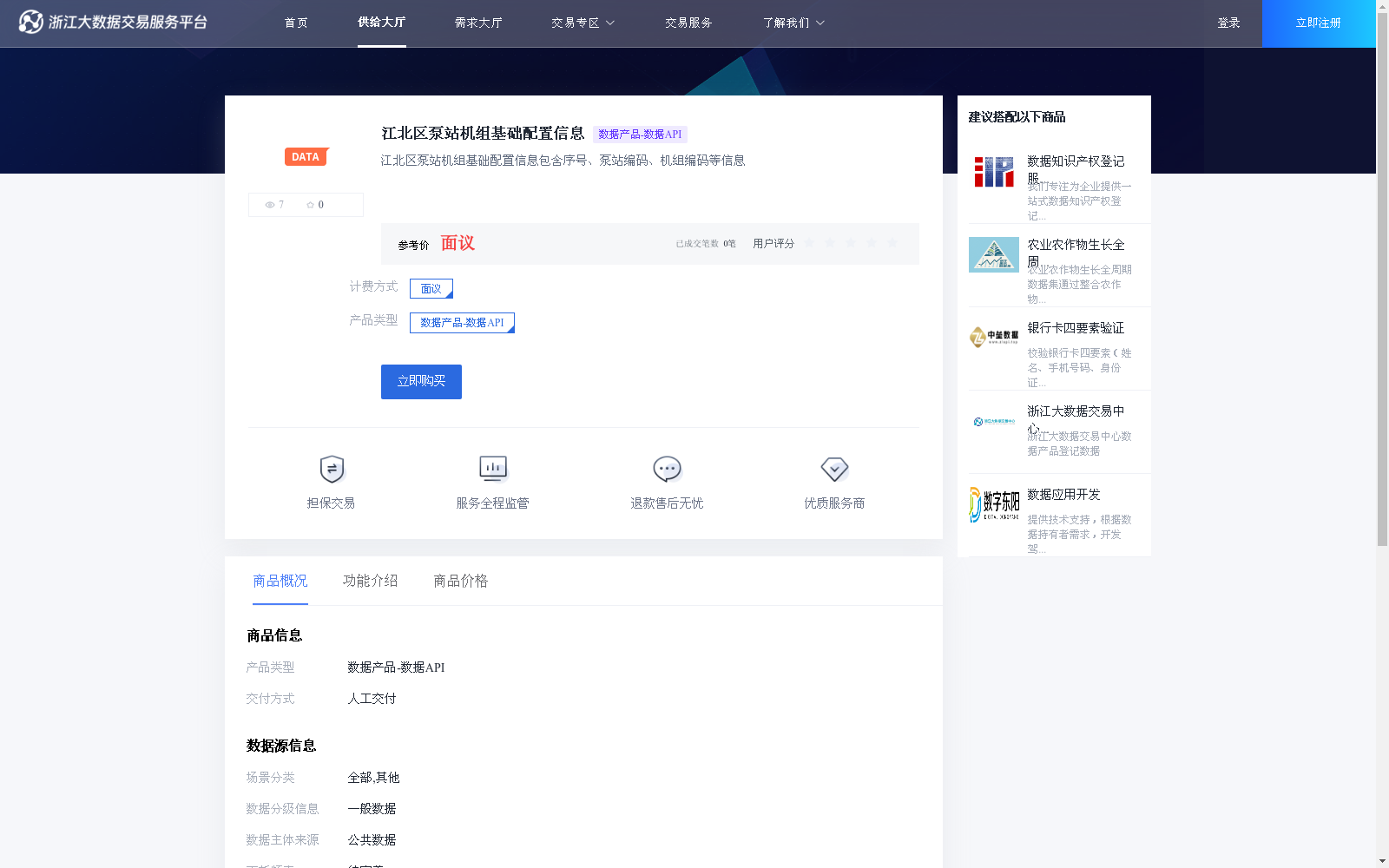Switch to the 商品价格 tab
1389x868 pixels.
tap(461, 581)
